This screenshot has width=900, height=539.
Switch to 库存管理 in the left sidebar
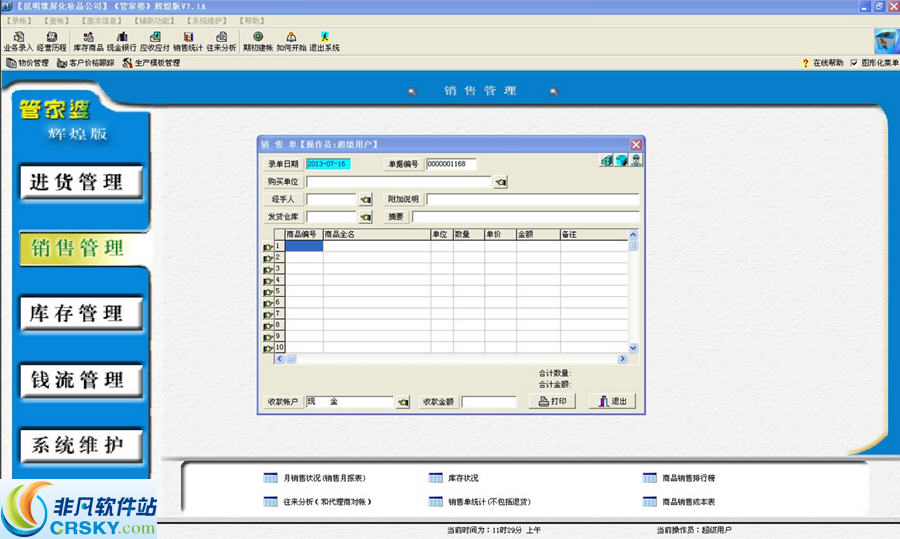pyautogui.click(x=81, y=313)
